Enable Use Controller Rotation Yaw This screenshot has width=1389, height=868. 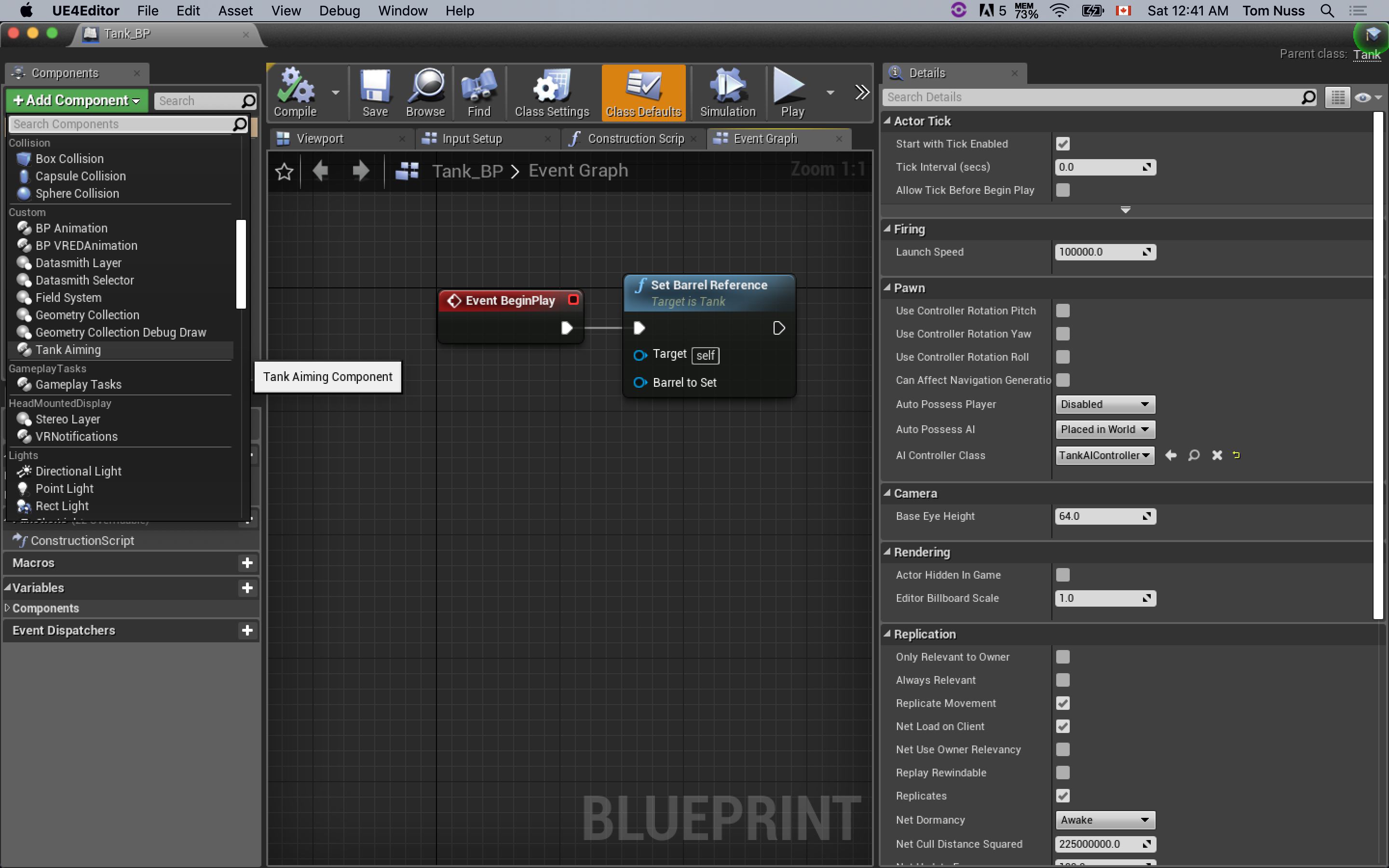(1063, 334)
